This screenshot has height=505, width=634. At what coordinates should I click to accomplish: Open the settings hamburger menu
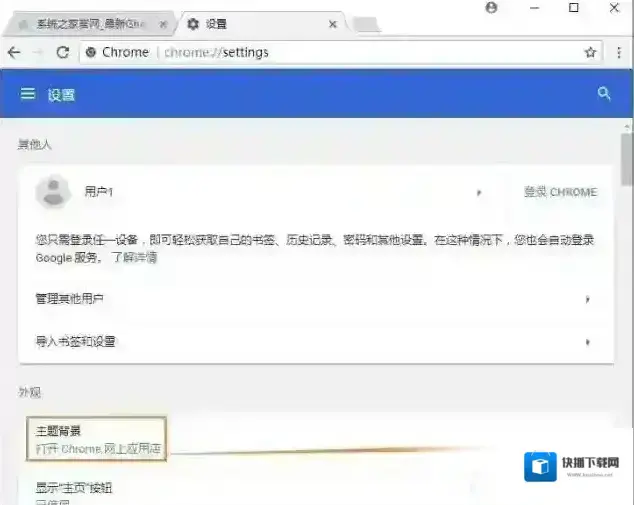28,94
